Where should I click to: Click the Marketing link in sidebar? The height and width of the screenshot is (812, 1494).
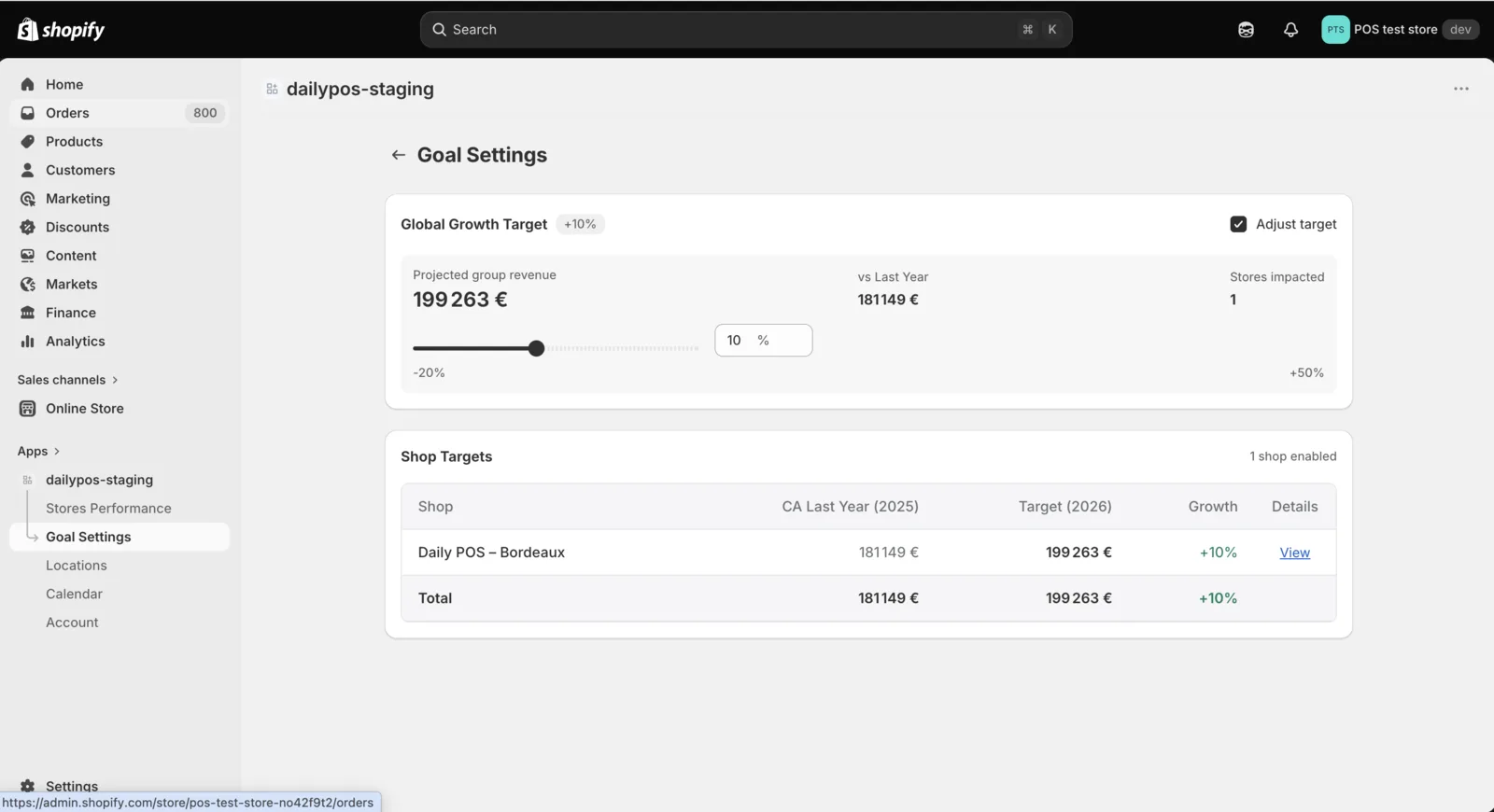coord(78,199)
